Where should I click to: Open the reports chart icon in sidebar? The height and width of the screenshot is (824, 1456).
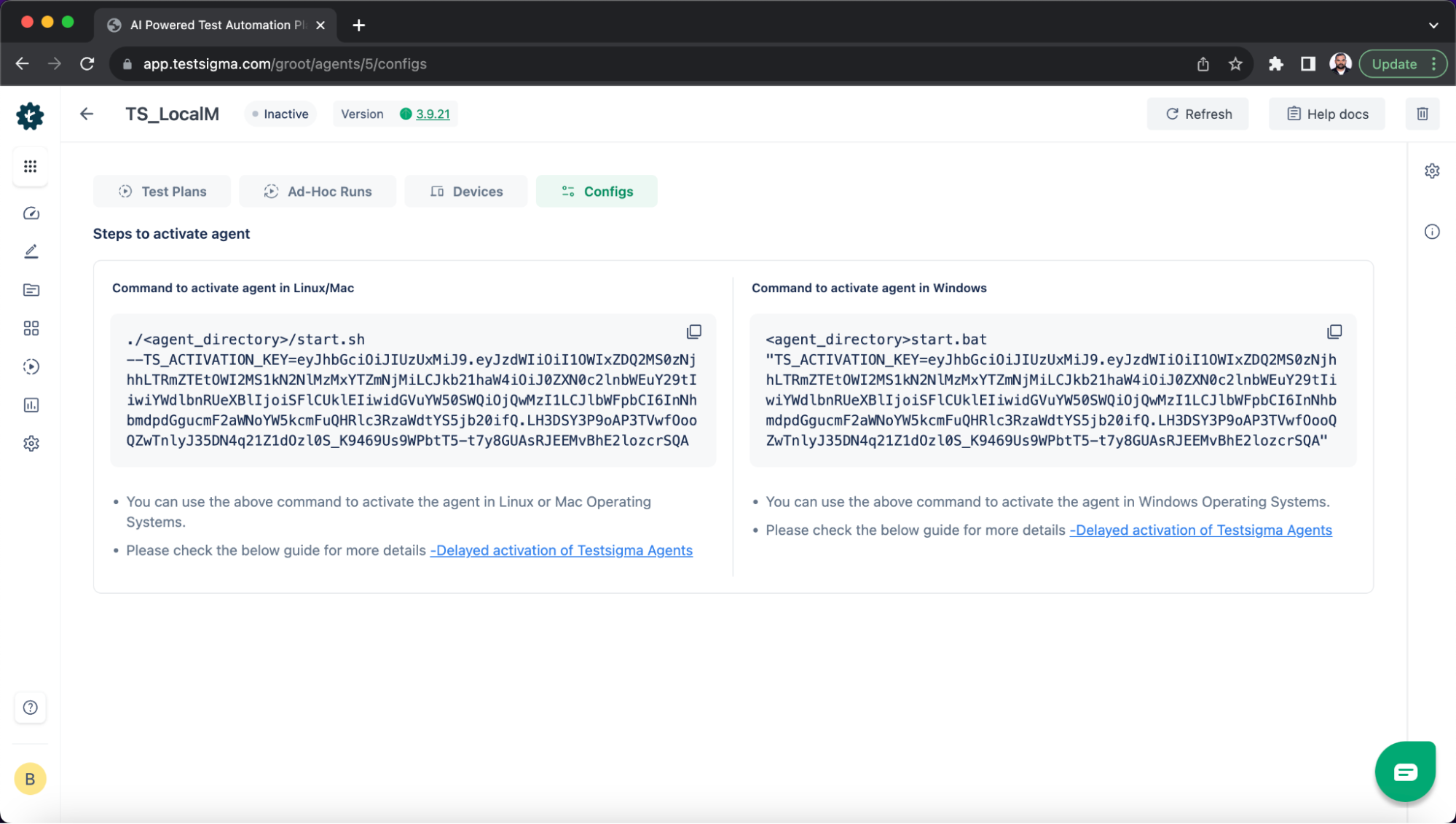[x=31, y=405]
